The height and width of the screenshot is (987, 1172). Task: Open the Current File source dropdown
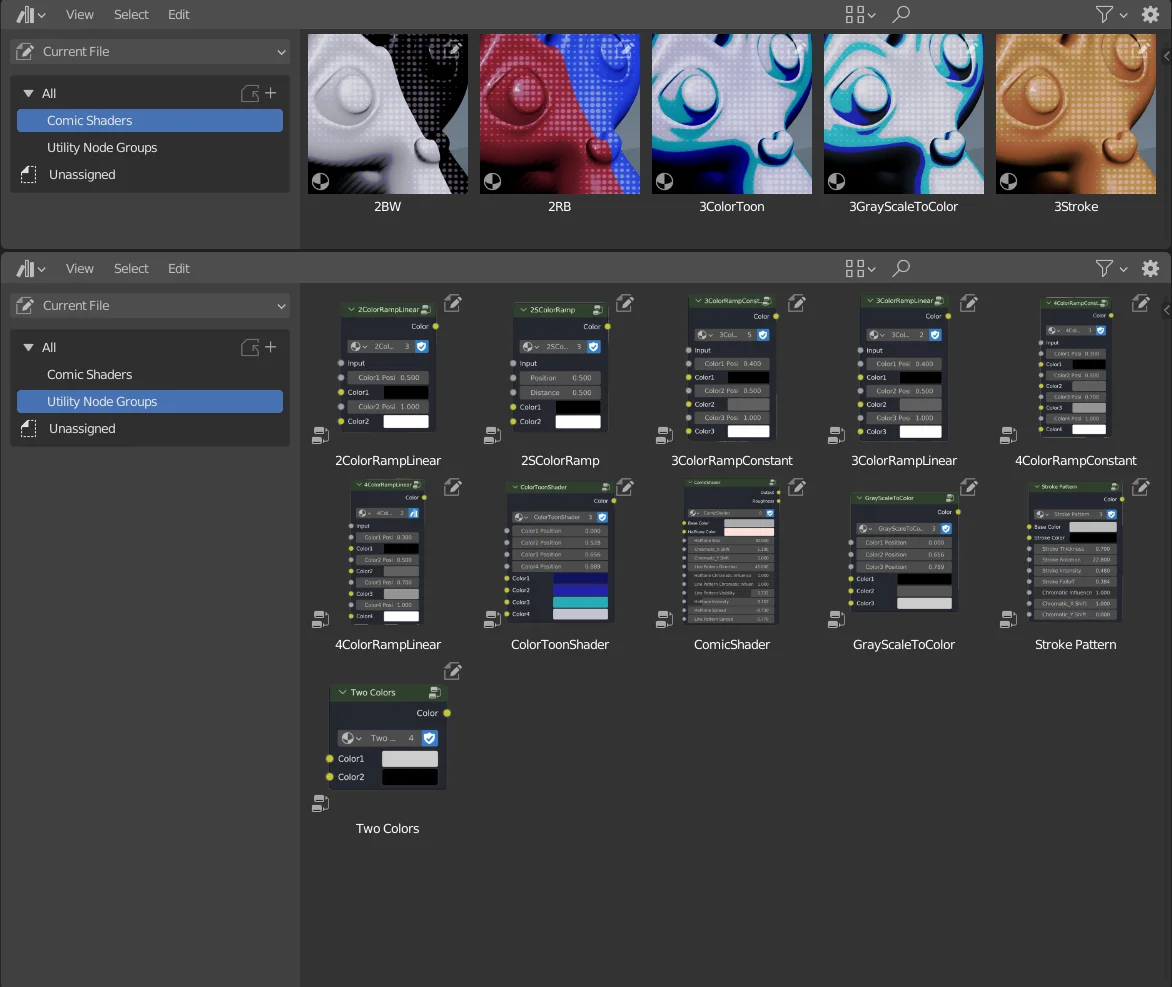coord(150,51)
